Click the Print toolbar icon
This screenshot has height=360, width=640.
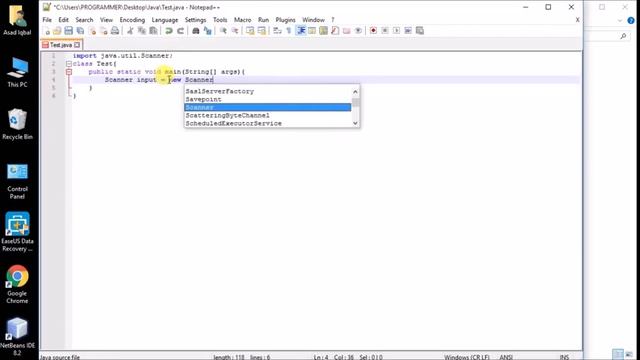[115, 31]
